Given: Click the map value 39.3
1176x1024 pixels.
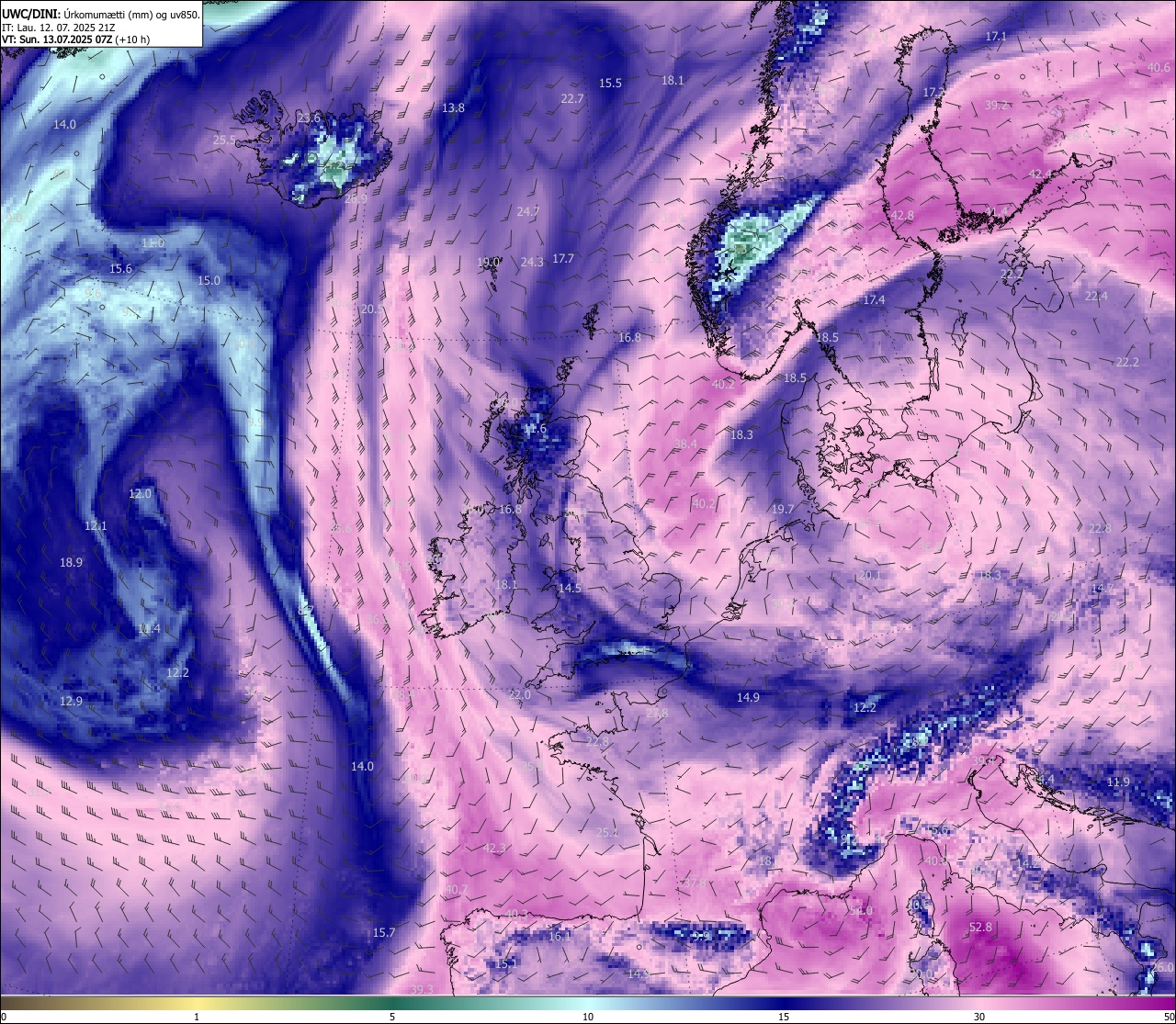Looking at the screenshot, I should (422, 988).
